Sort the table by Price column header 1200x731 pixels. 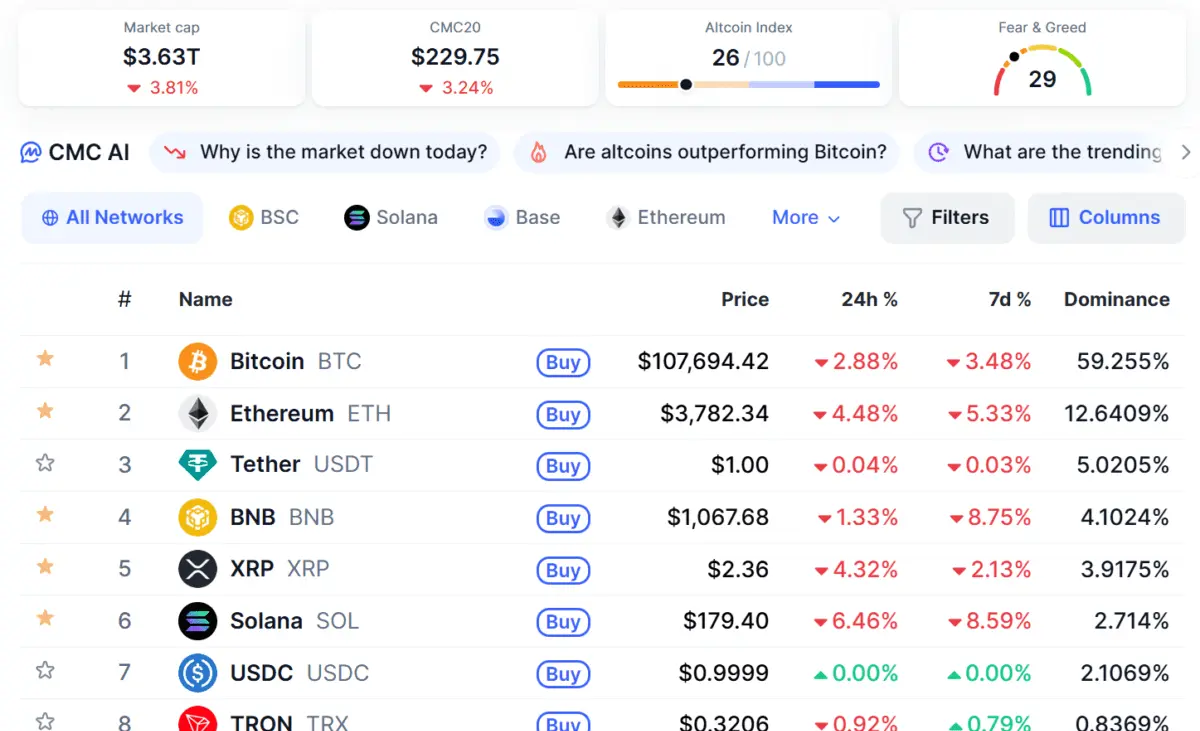744,299
